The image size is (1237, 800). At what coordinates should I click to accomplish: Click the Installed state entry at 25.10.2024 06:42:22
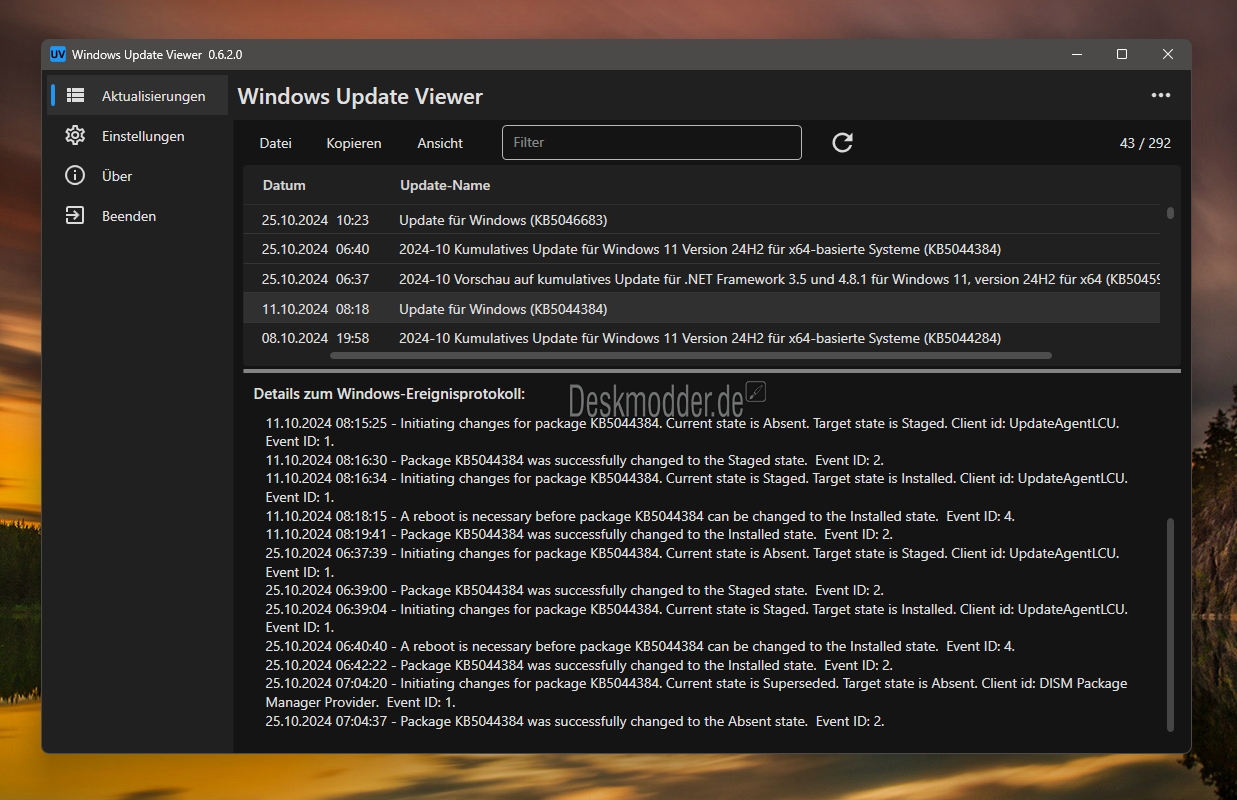(579, 665)
